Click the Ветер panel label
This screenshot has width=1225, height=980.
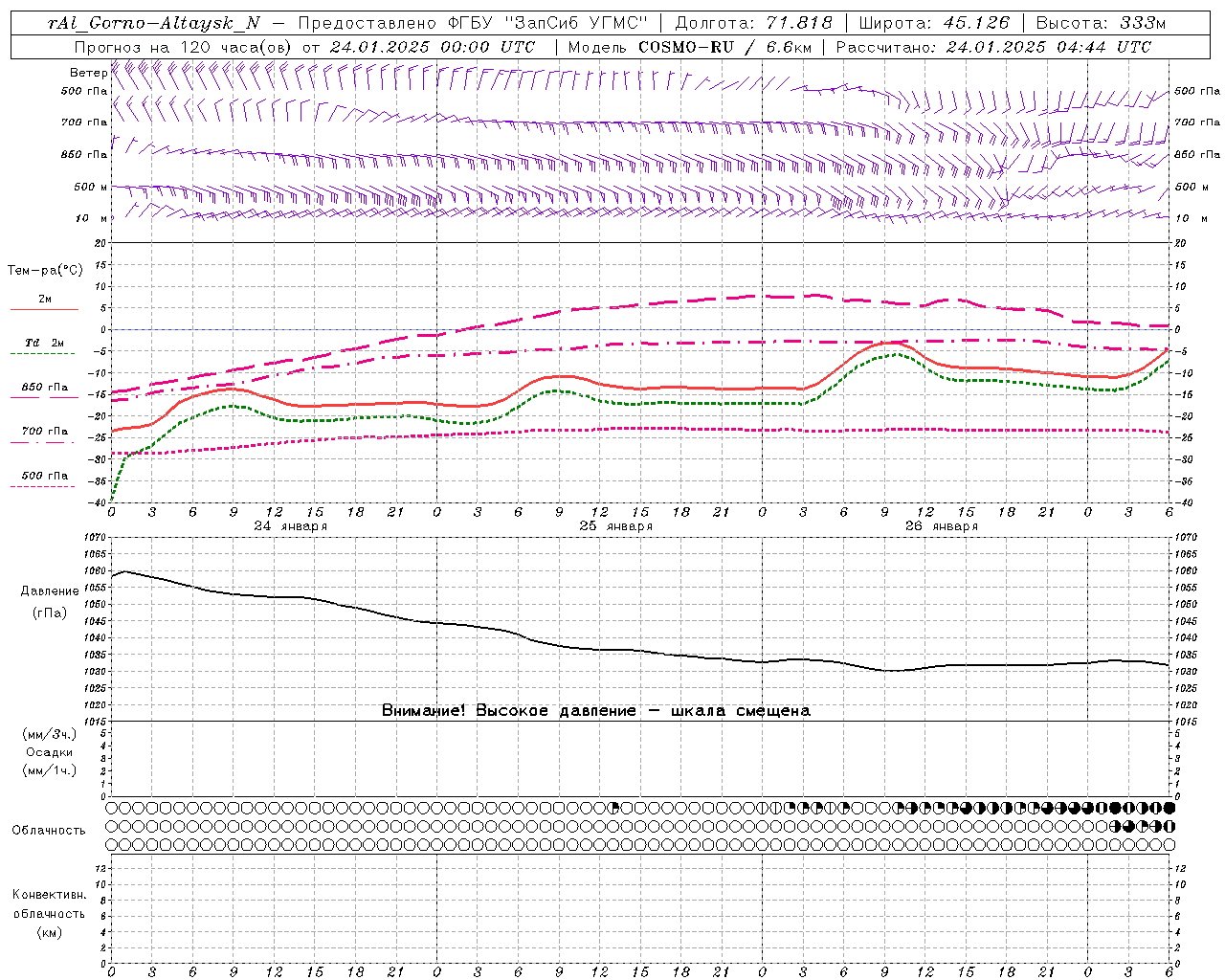88,73
